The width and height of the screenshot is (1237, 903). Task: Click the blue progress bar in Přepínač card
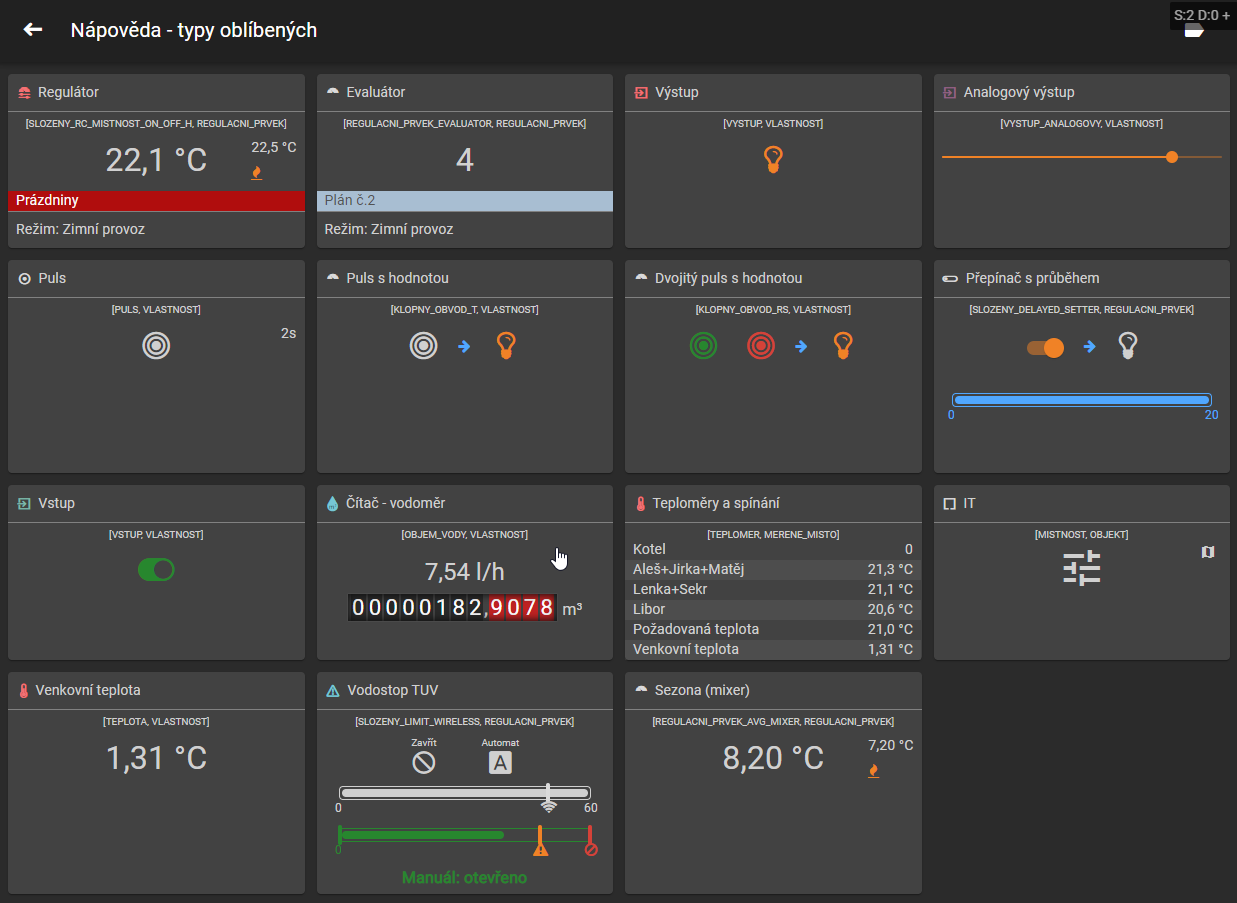click(x=1082, y=400)
